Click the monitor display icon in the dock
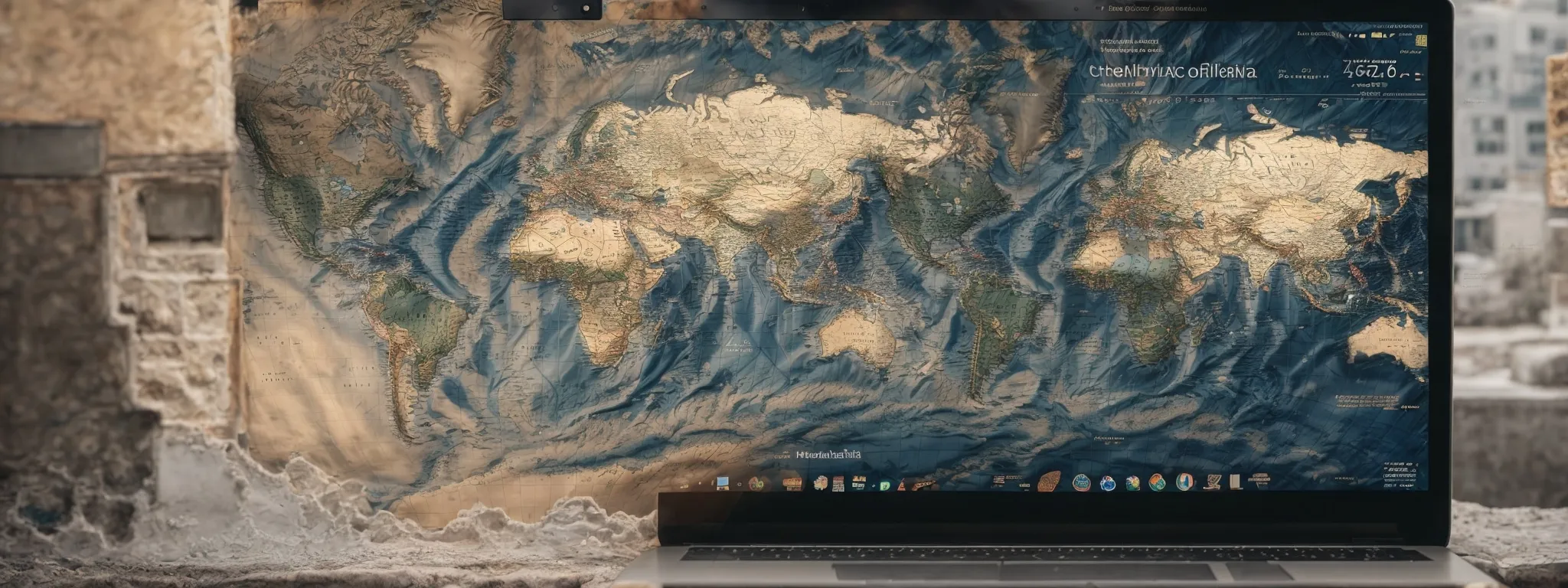The image size is (1568, 588). click(x=721, y=482)
